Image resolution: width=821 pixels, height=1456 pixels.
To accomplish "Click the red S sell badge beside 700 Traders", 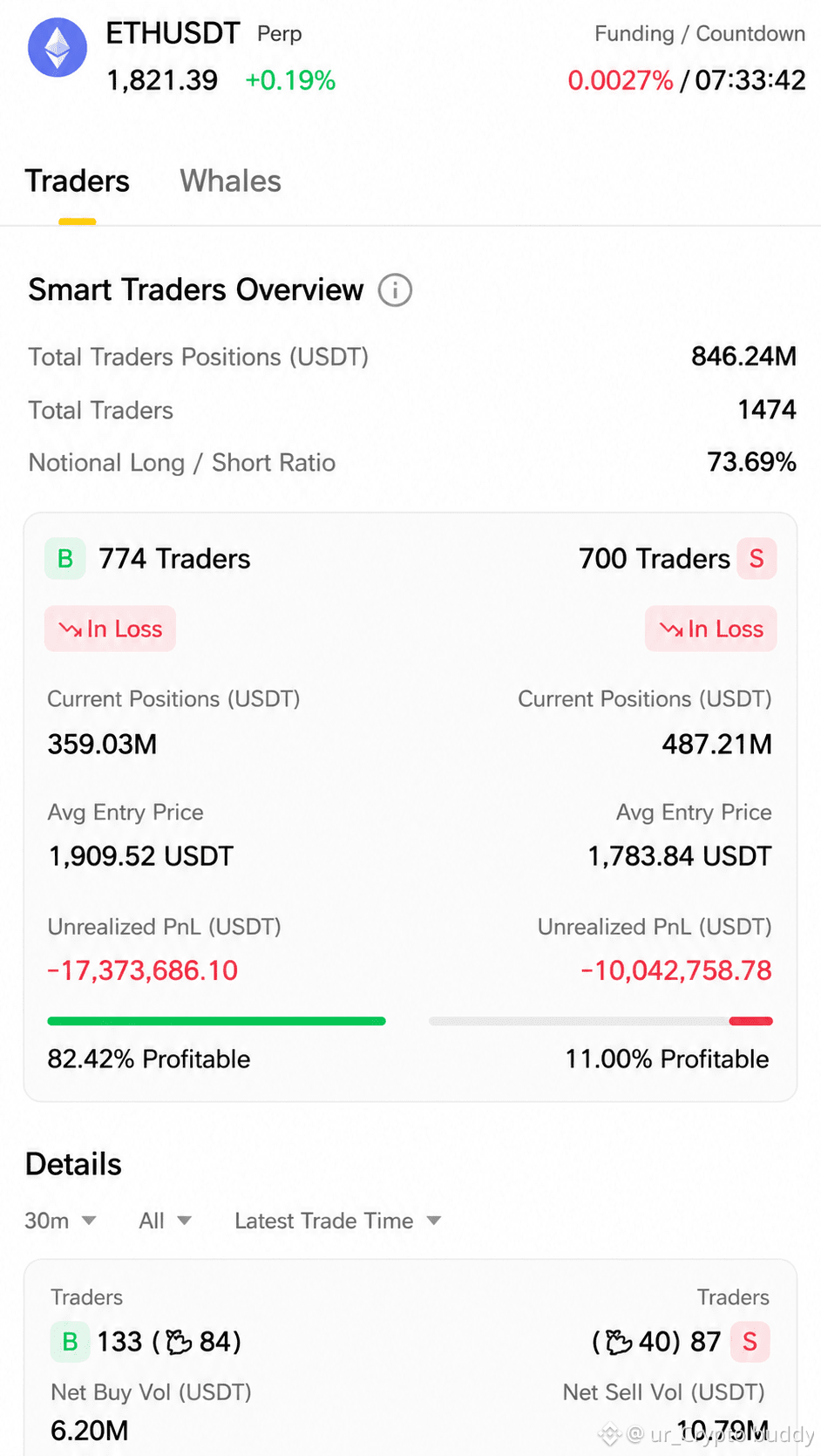I will [757, 559].
